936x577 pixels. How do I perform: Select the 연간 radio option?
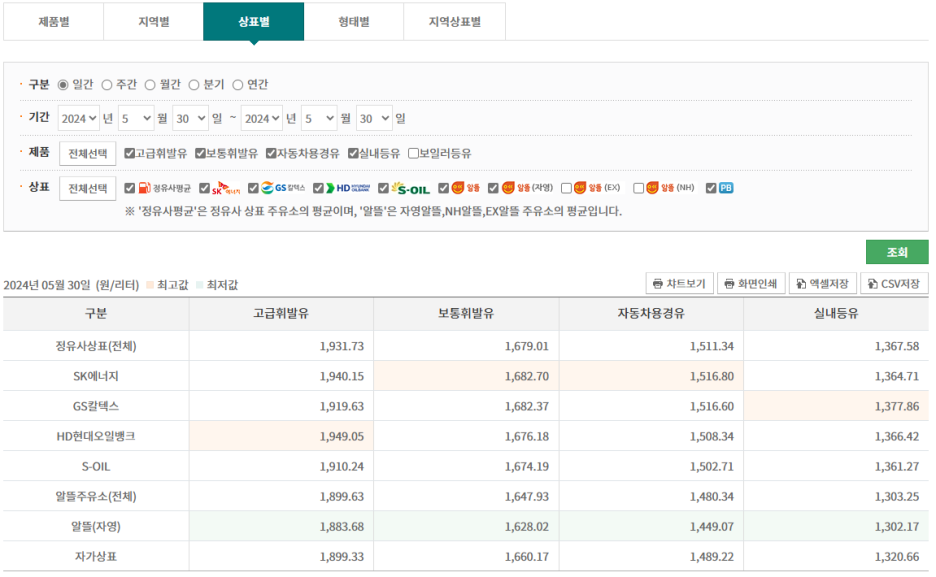(x=238, y=85)
